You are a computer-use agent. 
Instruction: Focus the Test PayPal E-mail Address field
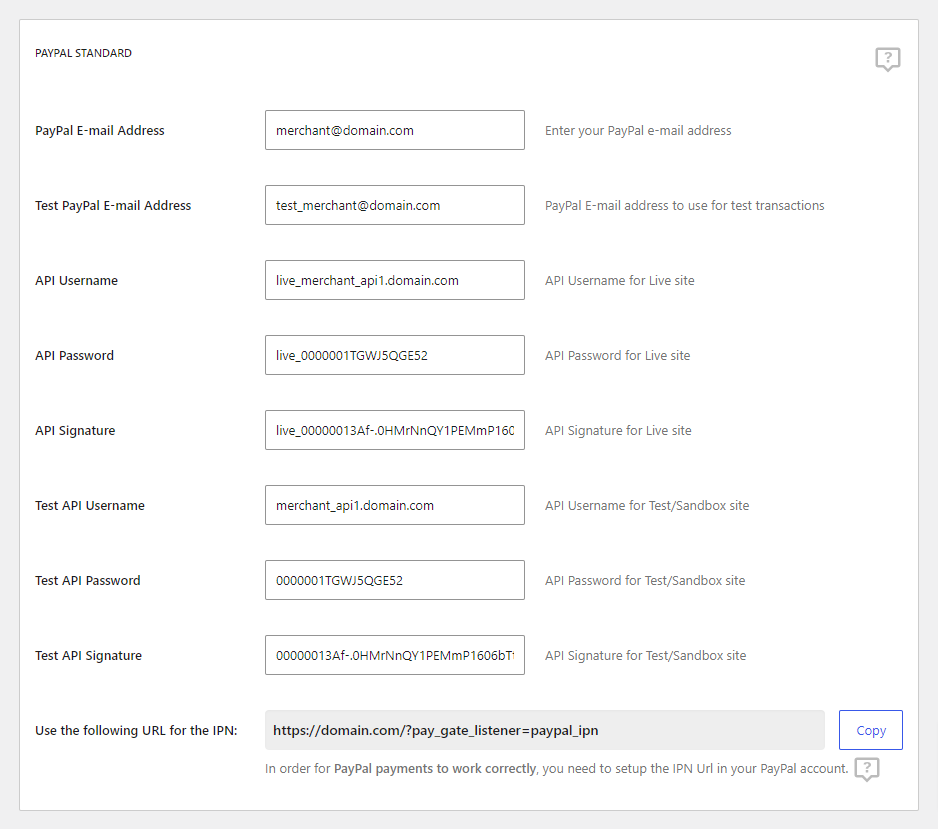395,205
